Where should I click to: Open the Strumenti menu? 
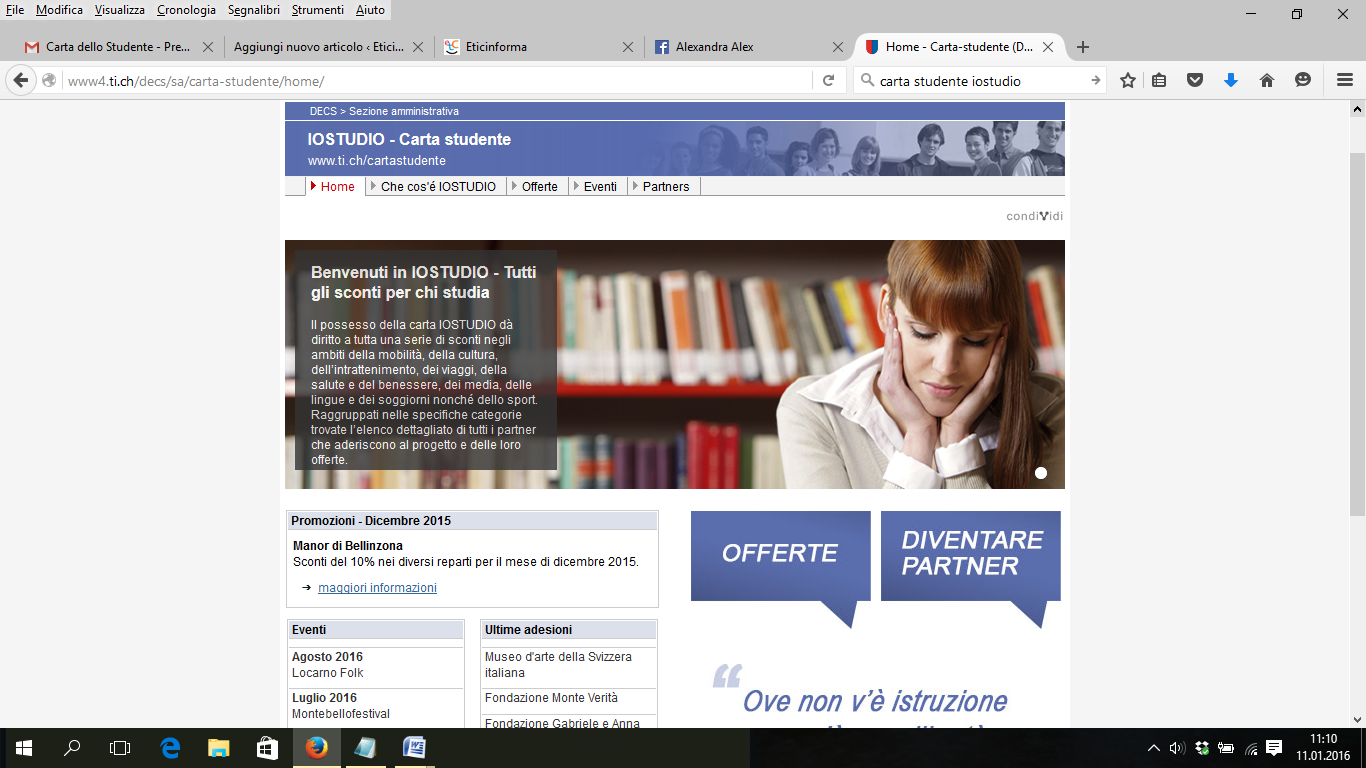click(x=318, y=10)
